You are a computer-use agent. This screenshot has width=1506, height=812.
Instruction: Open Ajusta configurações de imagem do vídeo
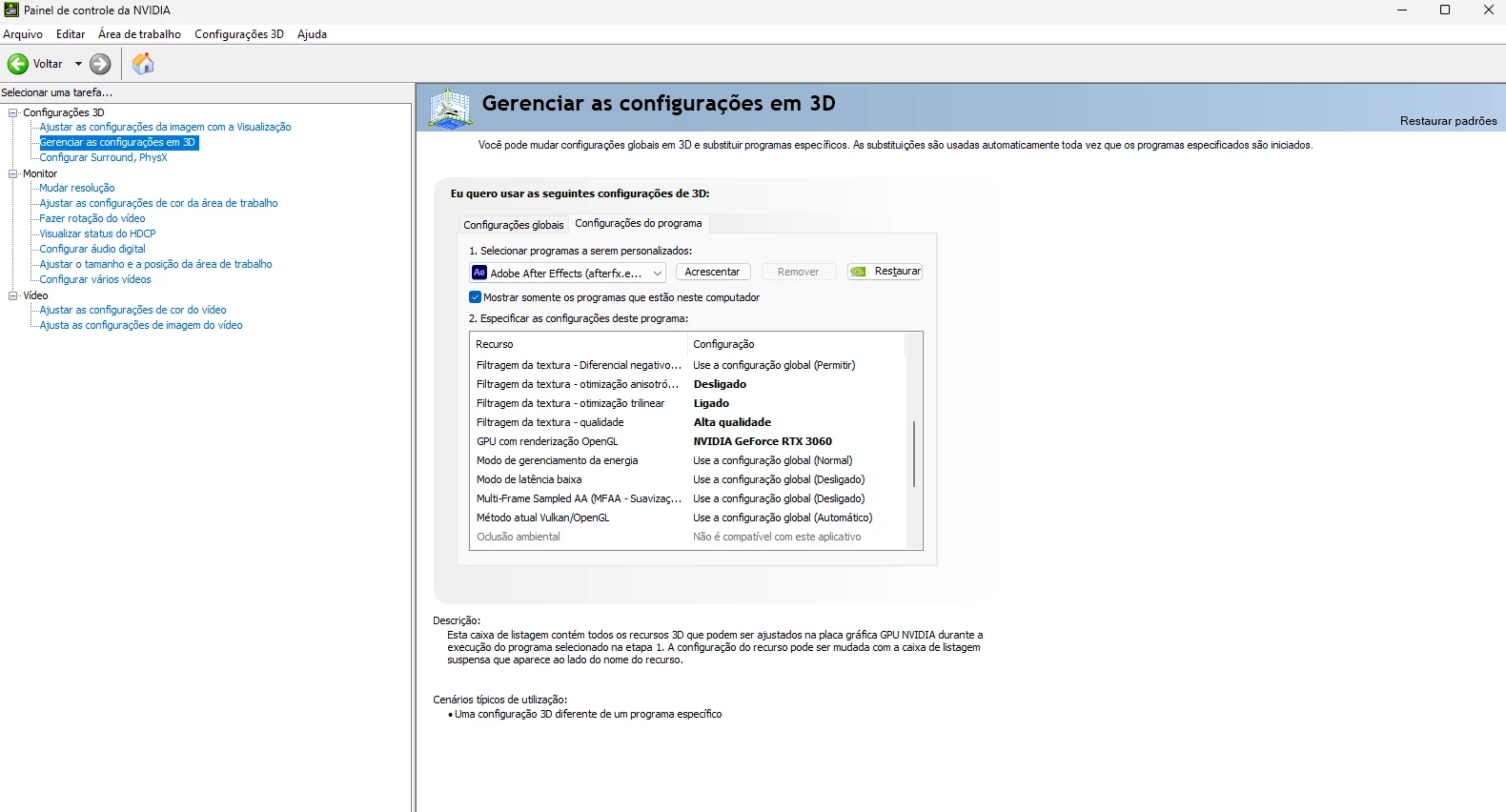coord(141,325)
